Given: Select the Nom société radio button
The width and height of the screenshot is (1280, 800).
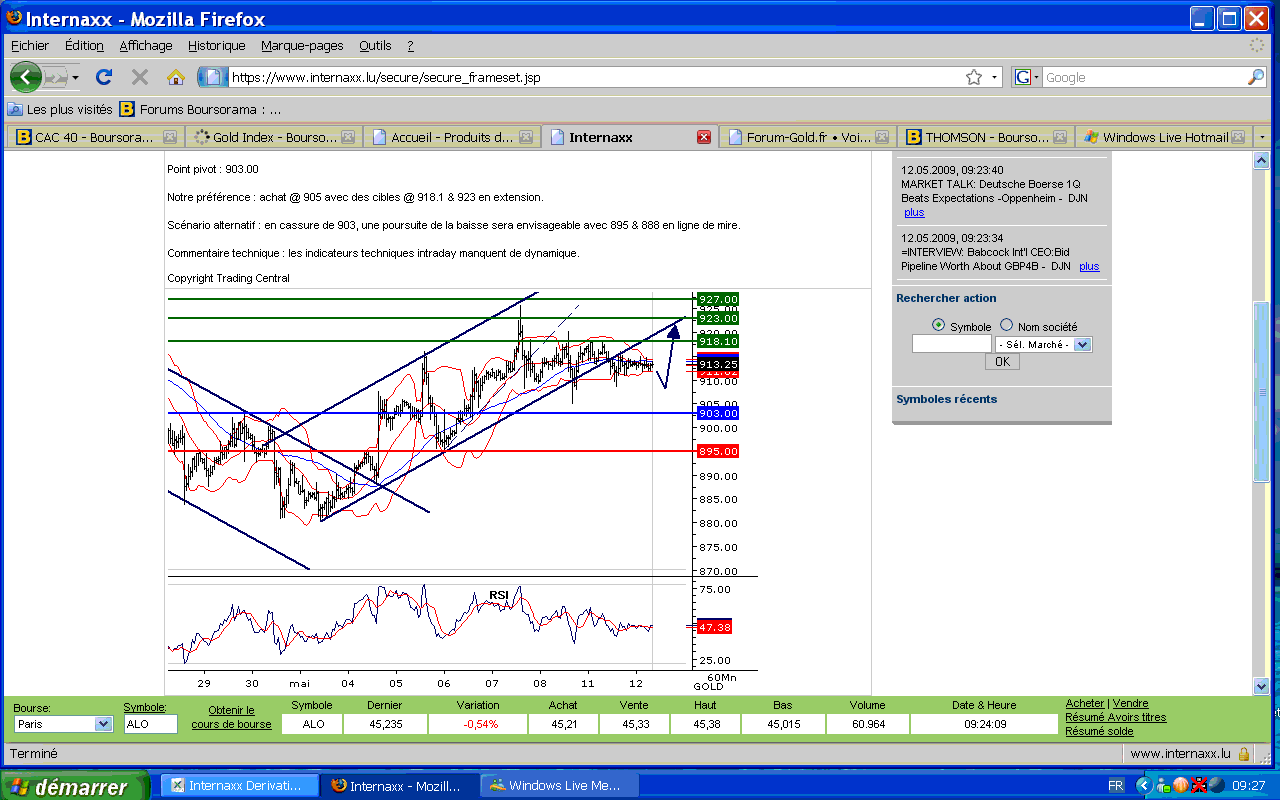Looking at the screenshot, I should click(x=1006, y=326).
